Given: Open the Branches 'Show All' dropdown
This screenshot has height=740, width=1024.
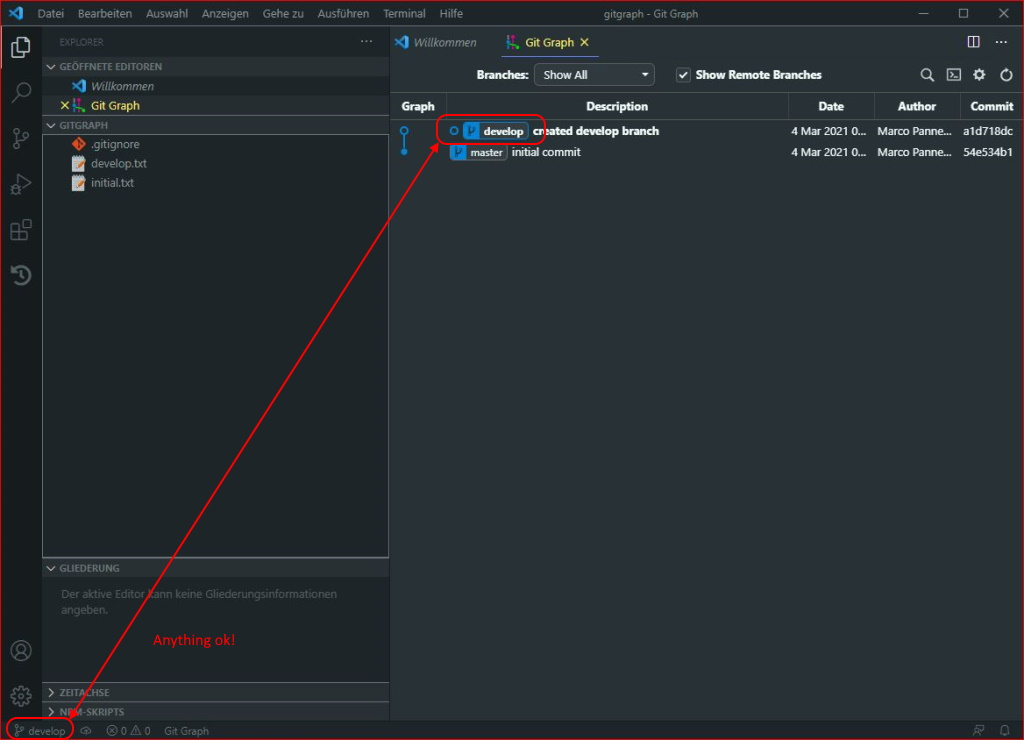Looking at the screenshot, I should click(x=594, y=74).
